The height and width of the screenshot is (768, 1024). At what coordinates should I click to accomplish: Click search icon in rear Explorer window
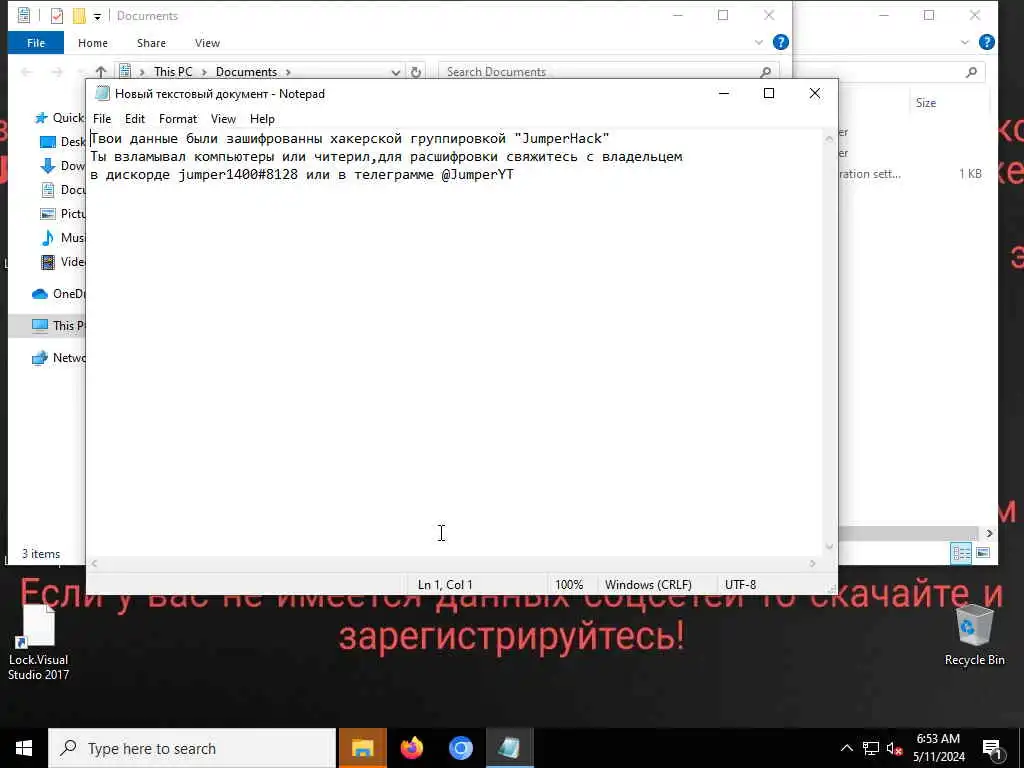[x=972, y=72]
